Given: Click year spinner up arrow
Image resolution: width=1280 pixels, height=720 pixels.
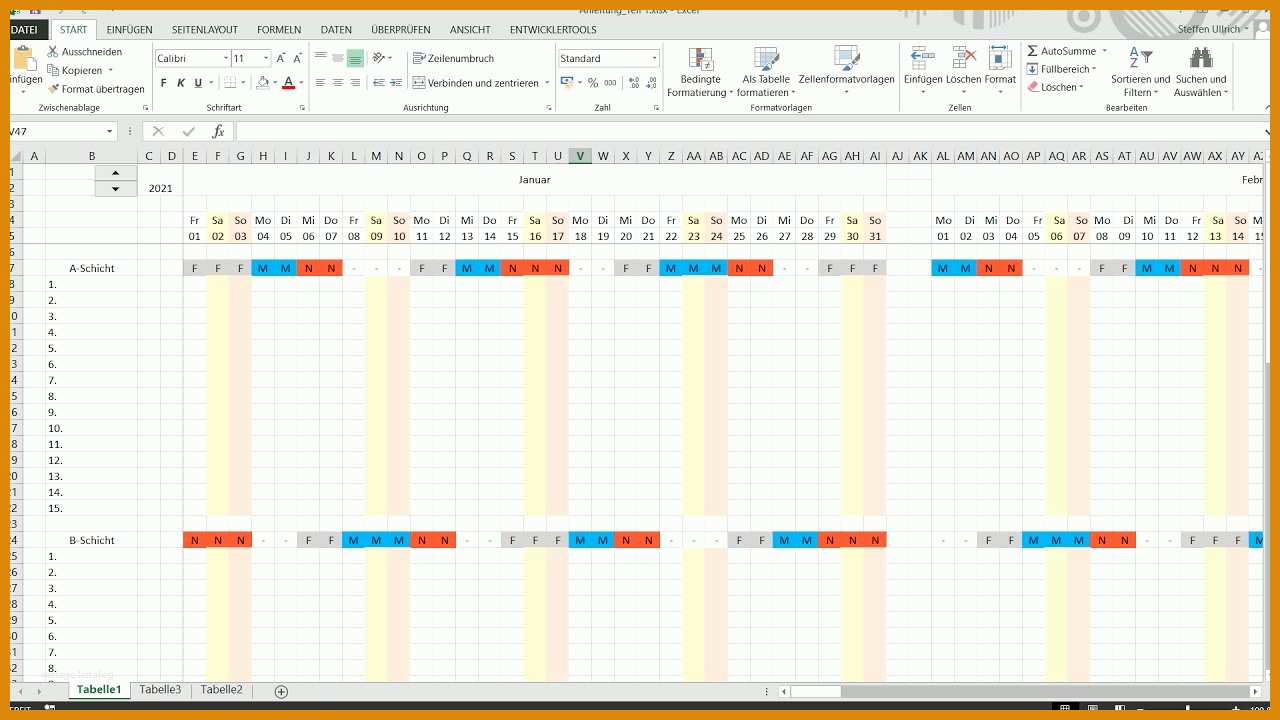Looking at the screenshot, I should point(116,173).
